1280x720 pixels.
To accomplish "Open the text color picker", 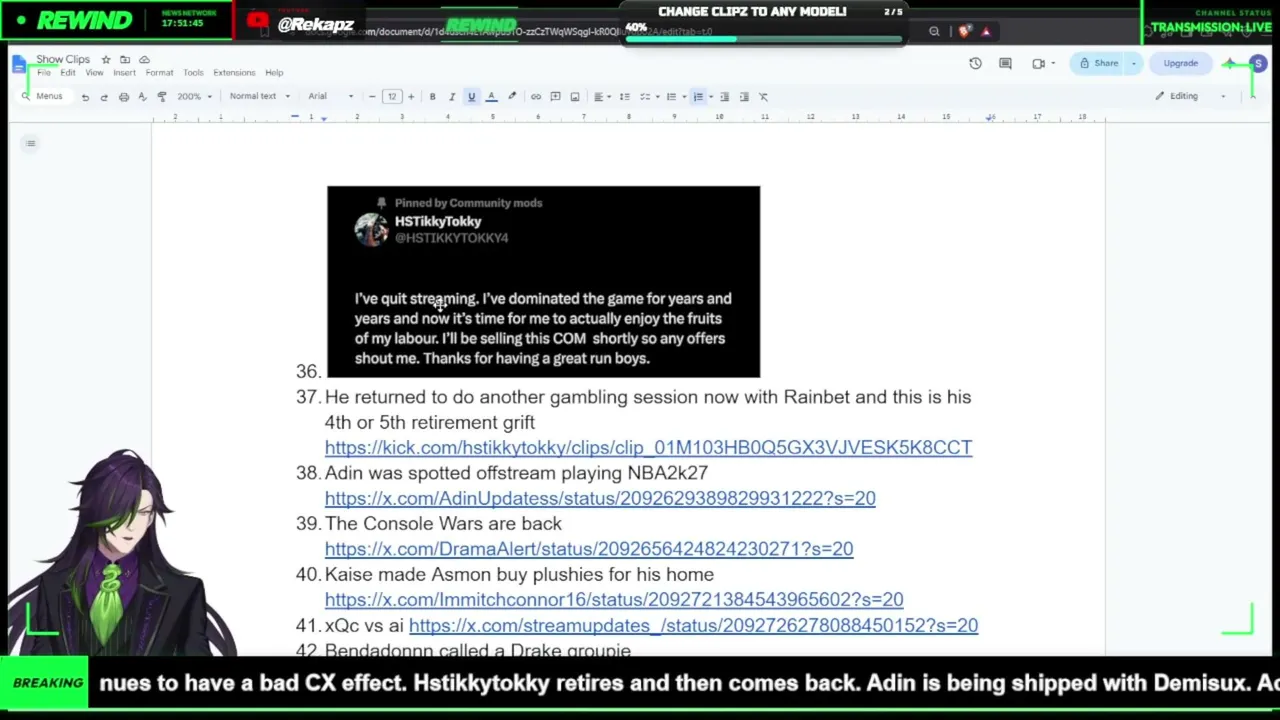I will pyautogui.click(x=491, y=97).
